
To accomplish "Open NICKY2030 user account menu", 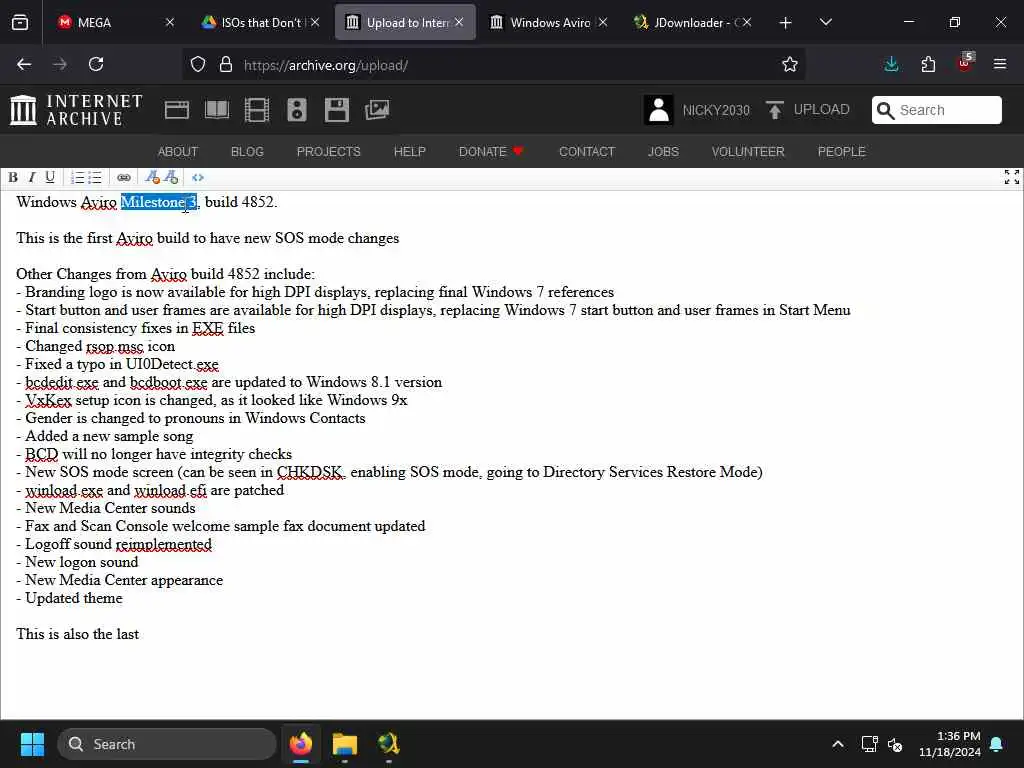I will point(697,110).
